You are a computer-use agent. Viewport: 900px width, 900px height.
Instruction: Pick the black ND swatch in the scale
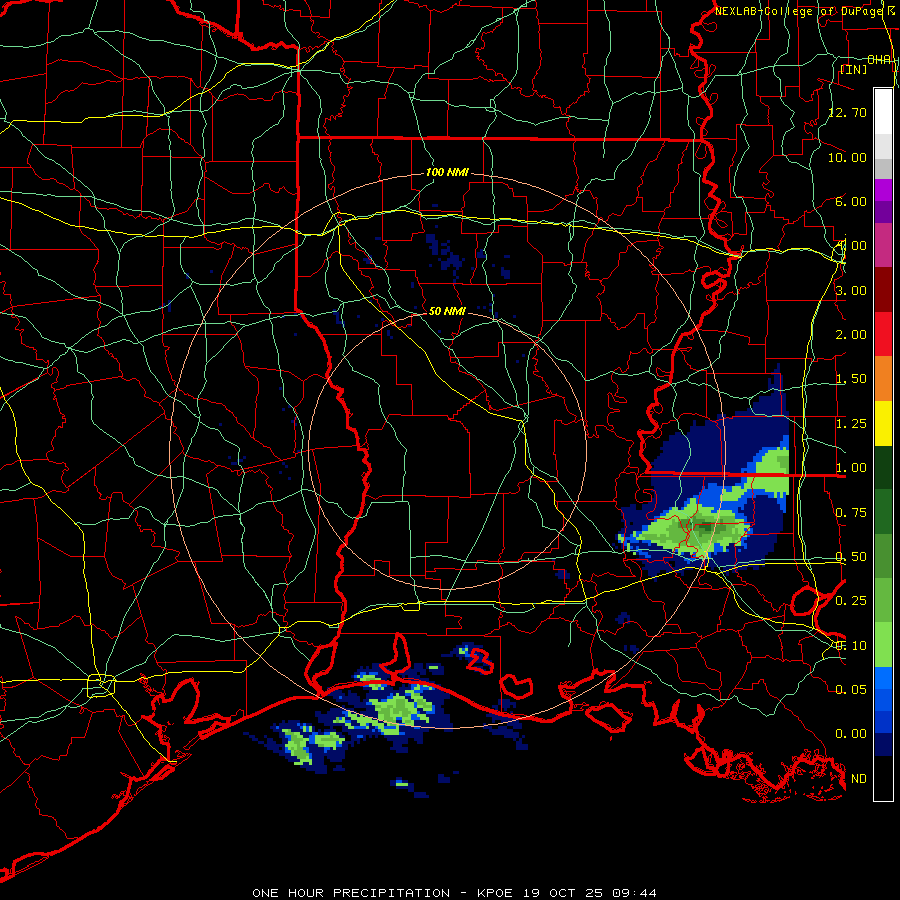[x=883, y=778]
